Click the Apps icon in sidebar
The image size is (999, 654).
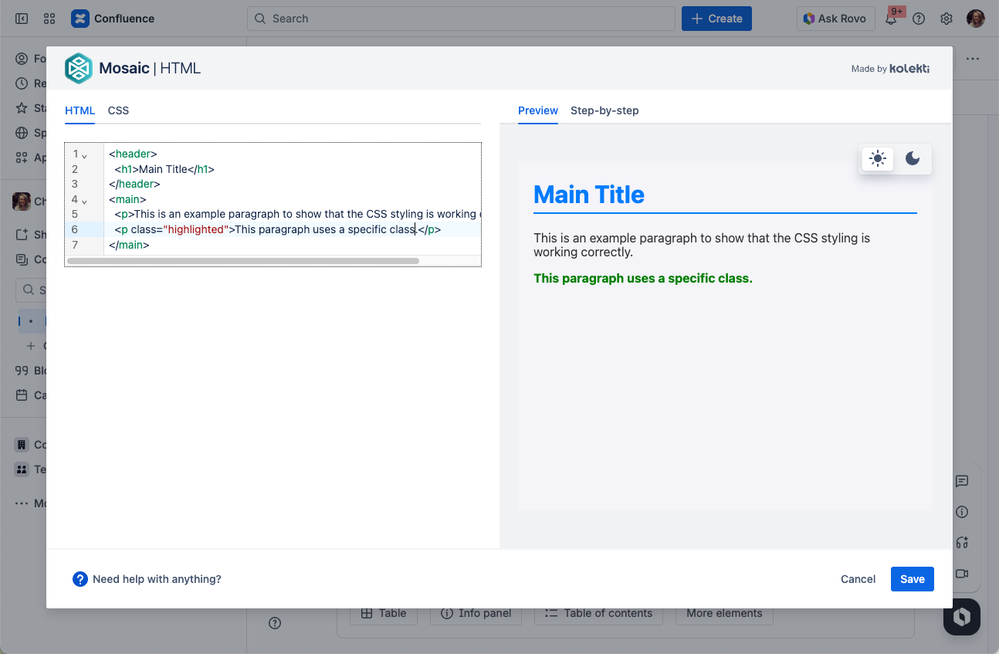[22, 157]
